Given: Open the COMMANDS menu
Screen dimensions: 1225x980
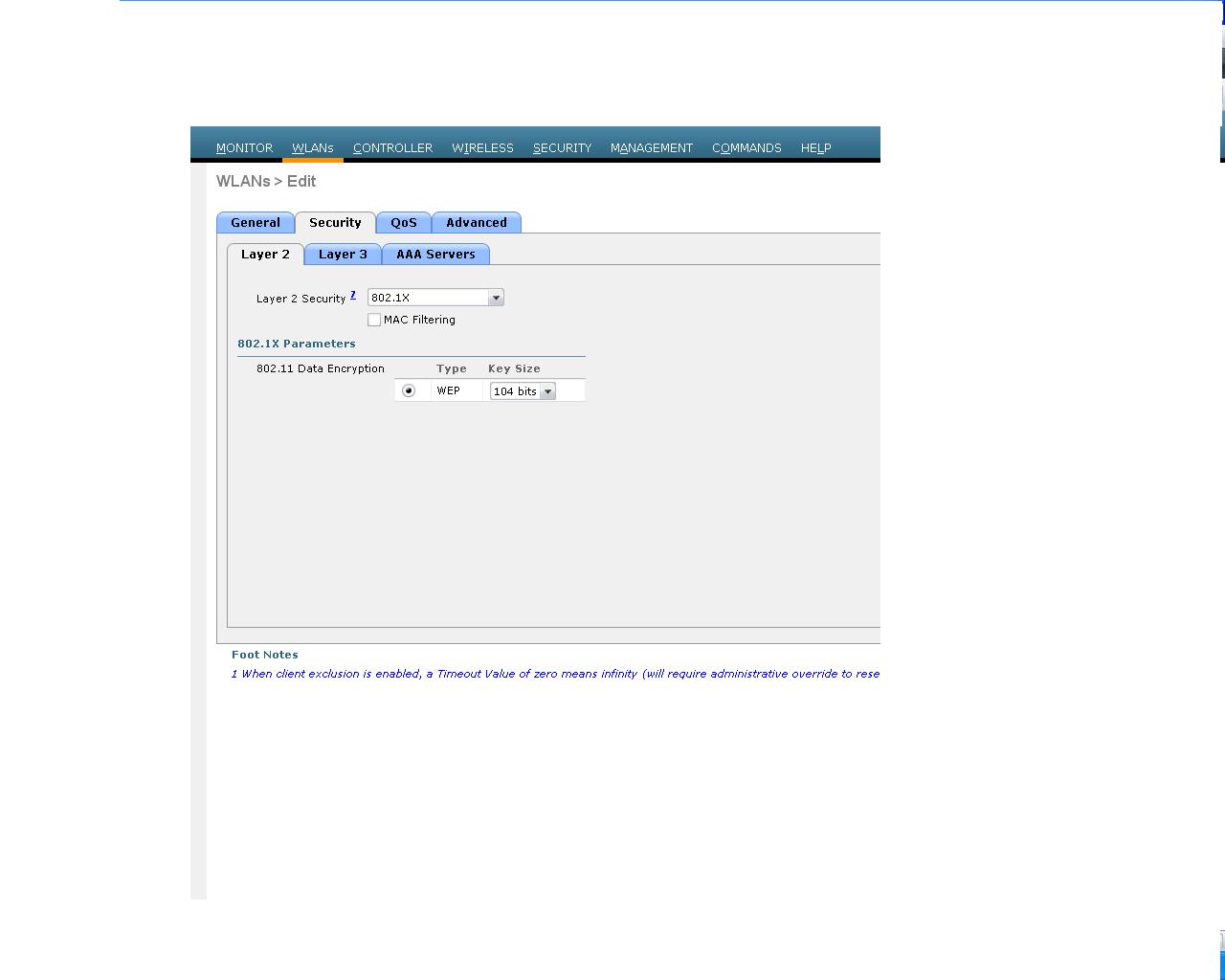Looking at the screenshot, I should (746, 148).
